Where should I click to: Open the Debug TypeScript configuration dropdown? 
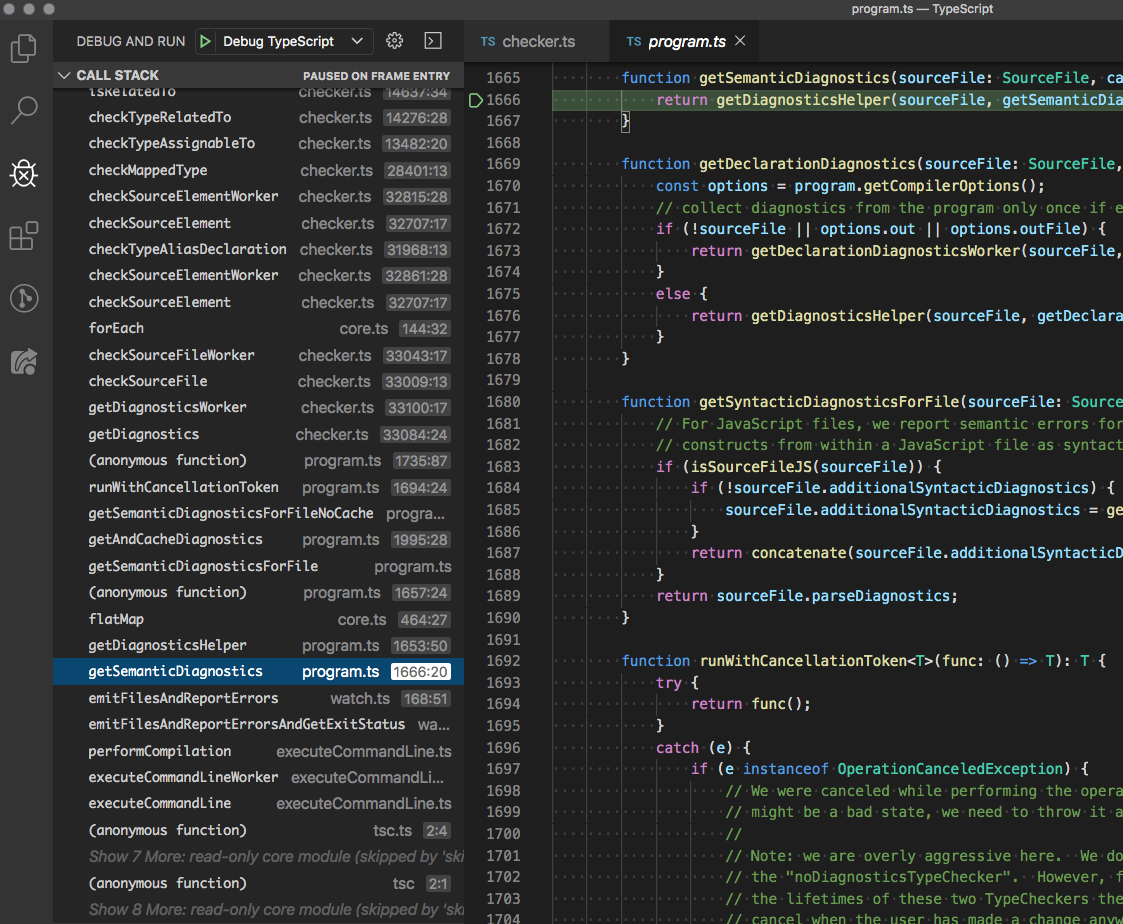click(x=284, y=41)
